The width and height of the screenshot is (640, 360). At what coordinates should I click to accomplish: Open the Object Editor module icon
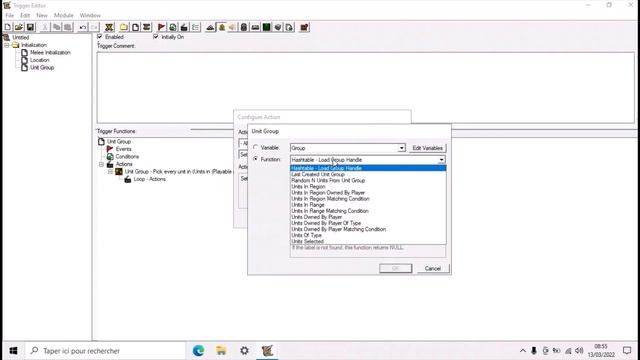[244, 27]
